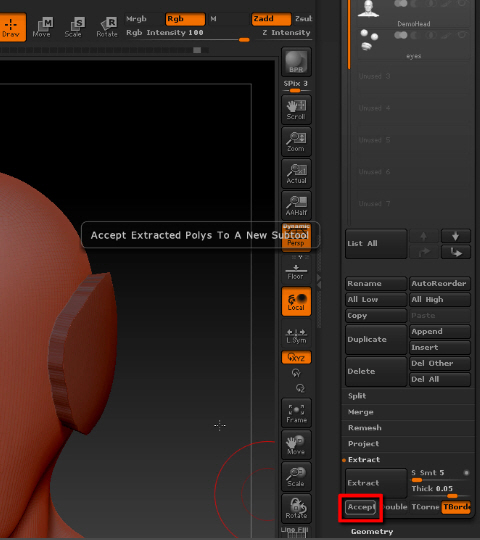The width and height of the screenshot is (480, 540).
Task: Toggle eye visibility on eyes subtool
Action: point(463,35)
